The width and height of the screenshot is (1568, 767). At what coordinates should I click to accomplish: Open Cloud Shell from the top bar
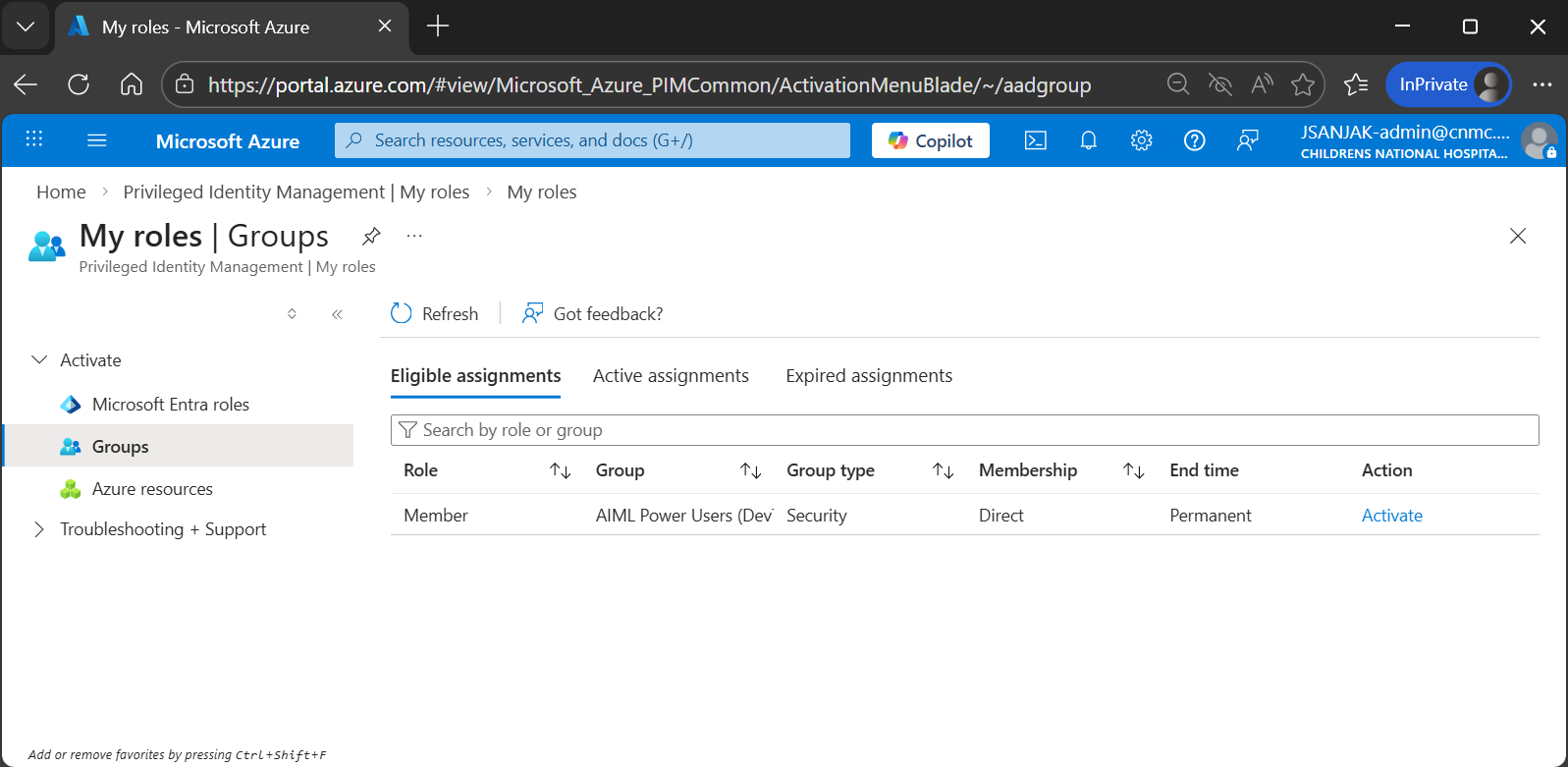[1036, 140]
